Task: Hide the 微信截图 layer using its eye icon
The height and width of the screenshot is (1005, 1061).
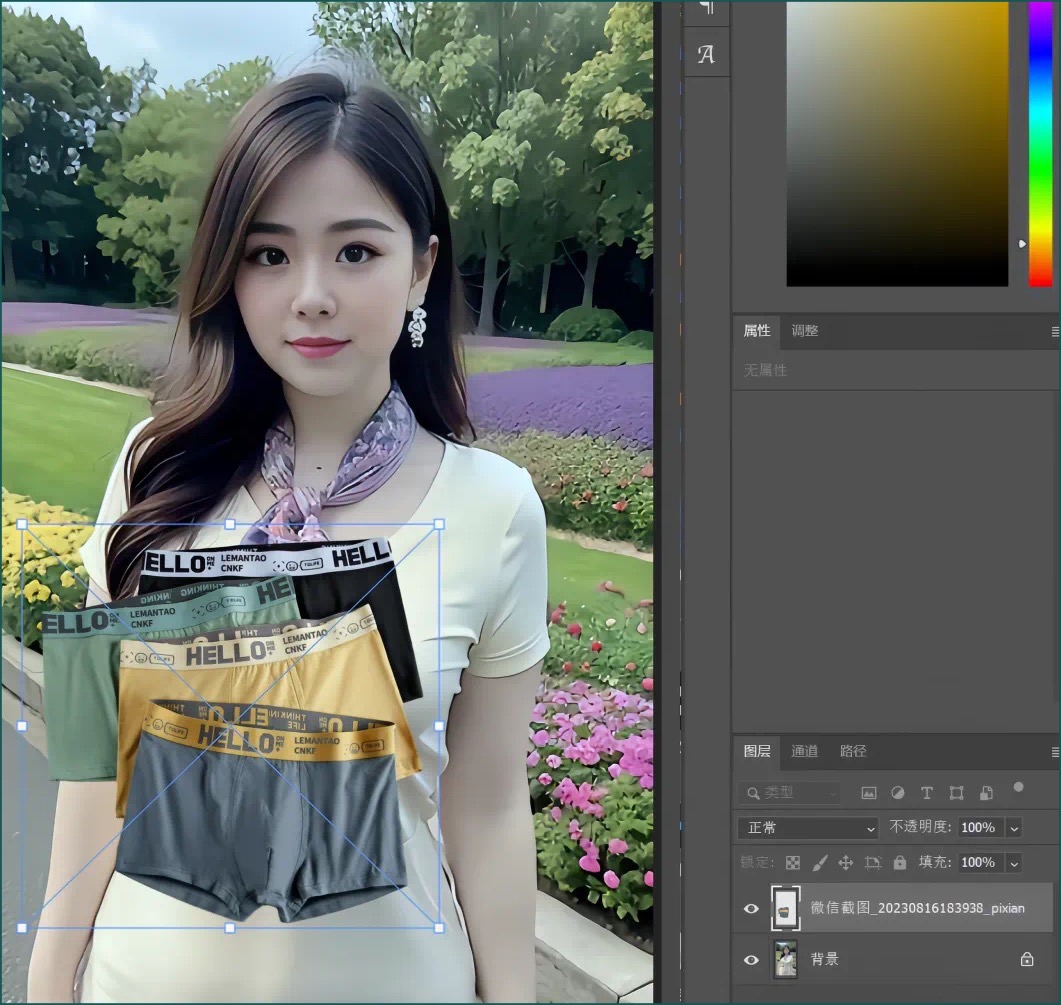Action: [x=751, y=909]
